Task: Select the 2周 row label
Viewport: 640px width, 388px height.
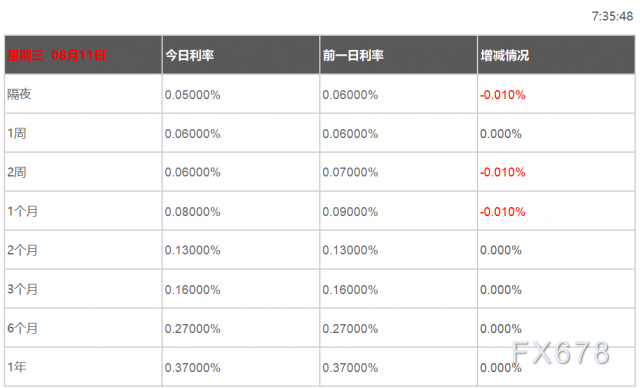Action: click(x=17, y=172)
